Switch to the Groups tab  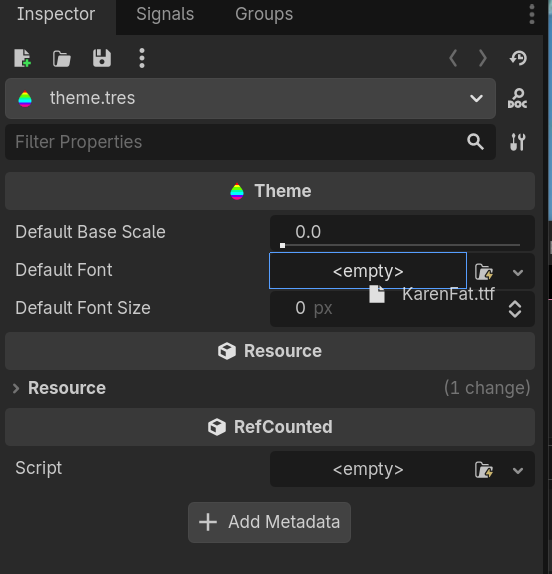click(264, 15)
